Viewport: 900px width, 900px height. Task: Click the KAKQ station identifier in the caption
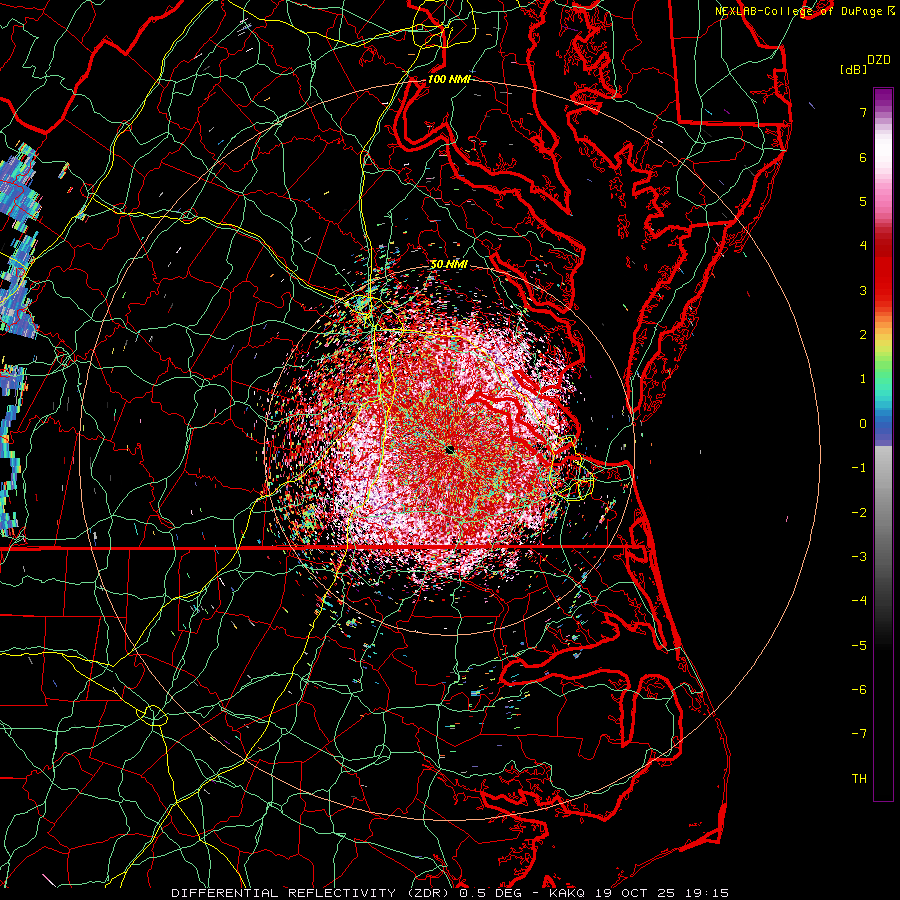coord(567,893)
